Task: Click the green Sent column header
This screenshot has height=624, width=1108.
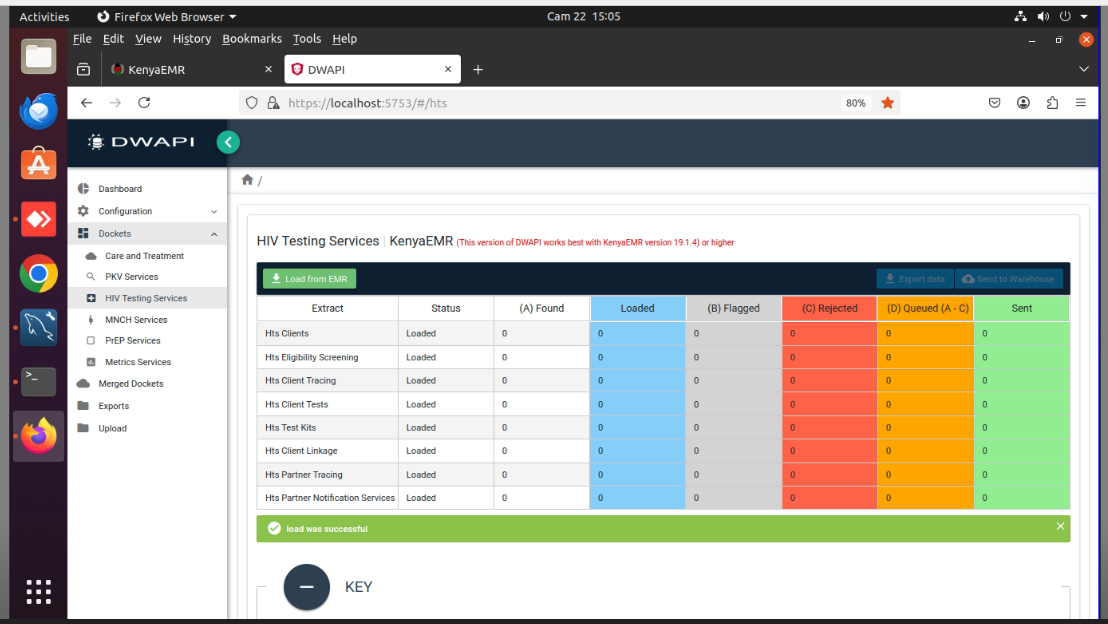Action: (x=1022, y=308)
